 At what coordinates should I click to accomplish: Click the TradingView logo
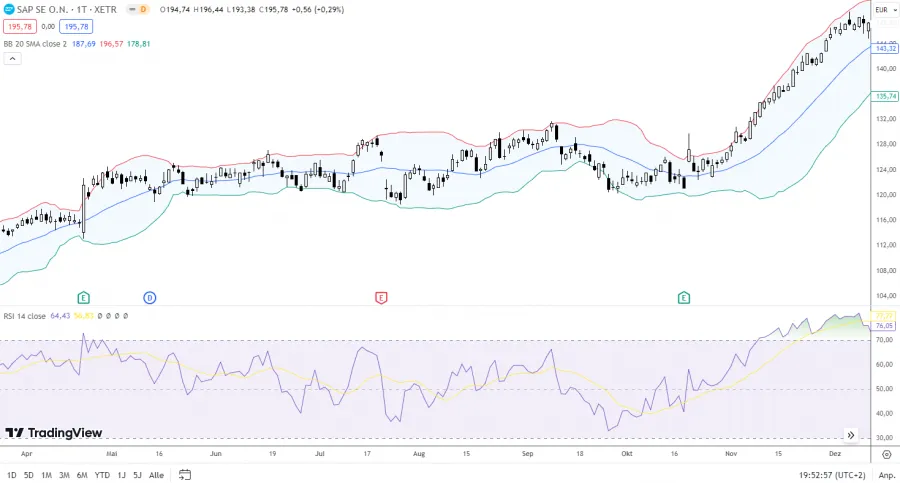click(x=54, y=433)
